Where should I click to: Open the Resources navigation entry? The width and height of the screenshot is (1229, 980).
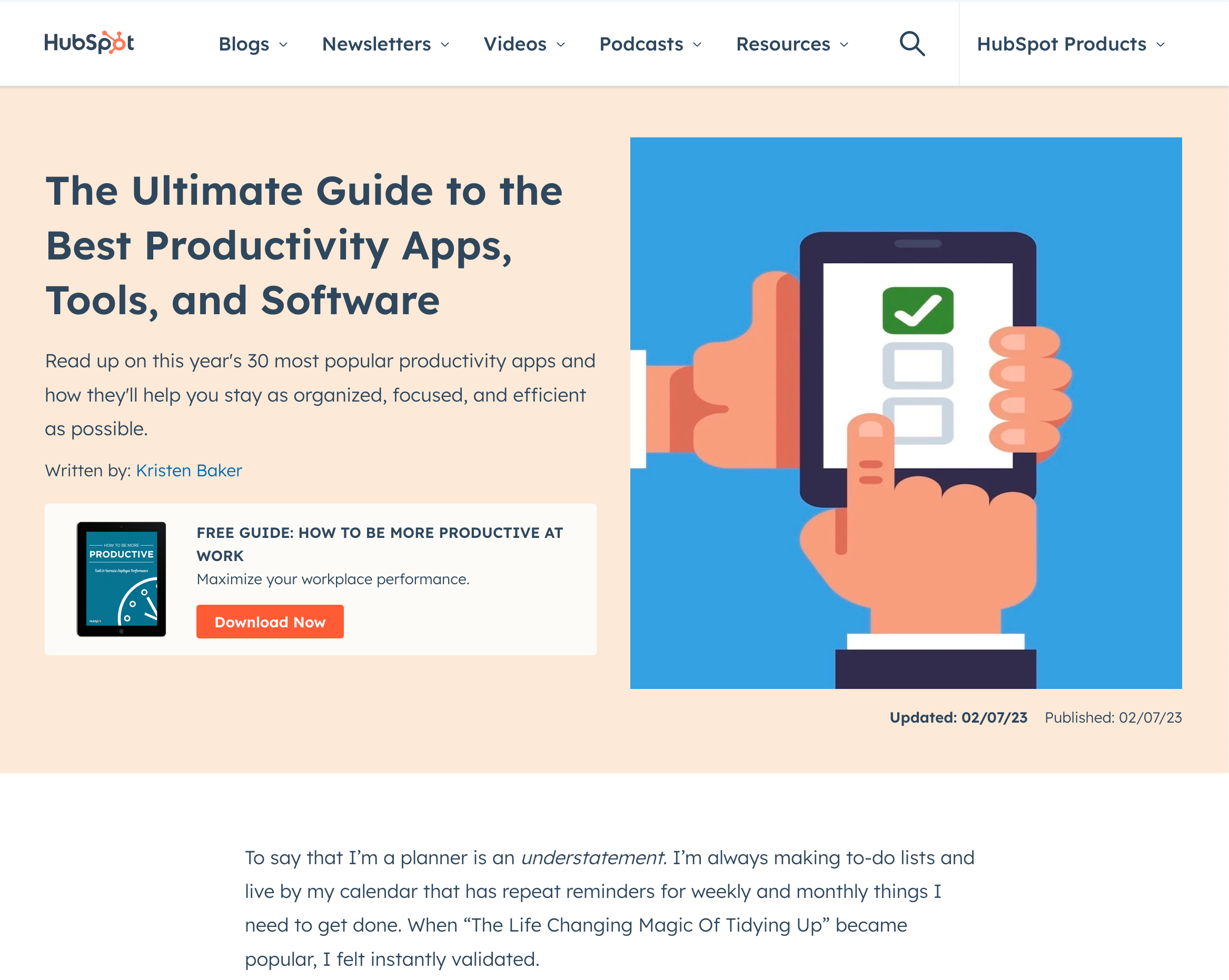coord(783,44)
